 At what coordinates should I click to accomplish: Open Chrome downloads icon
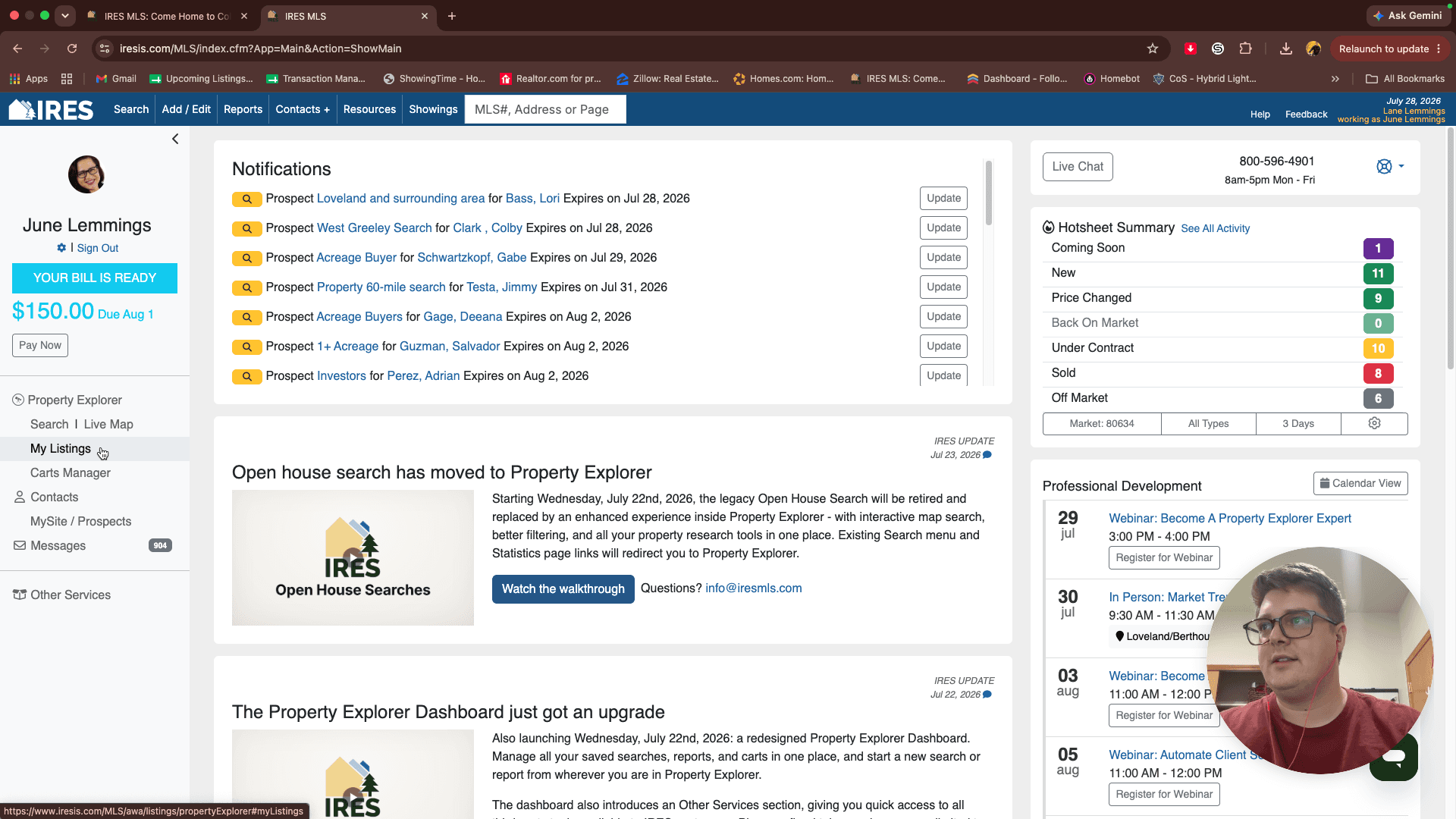(x=1286, y=49)
